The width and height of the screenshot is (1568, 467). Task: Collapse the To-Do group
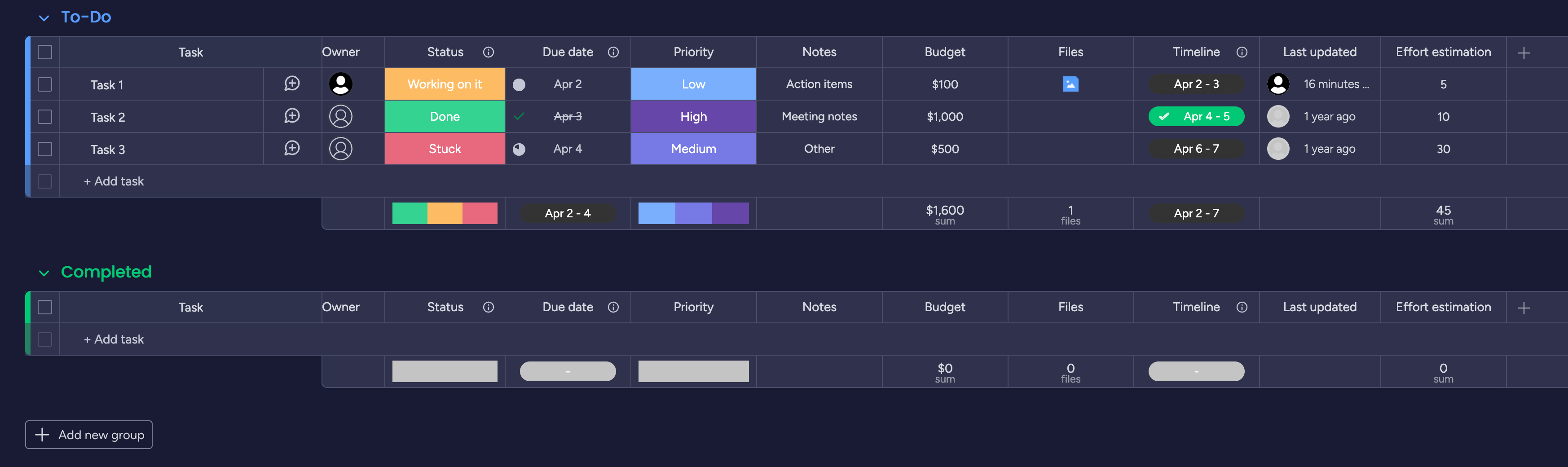pos(44,18)
